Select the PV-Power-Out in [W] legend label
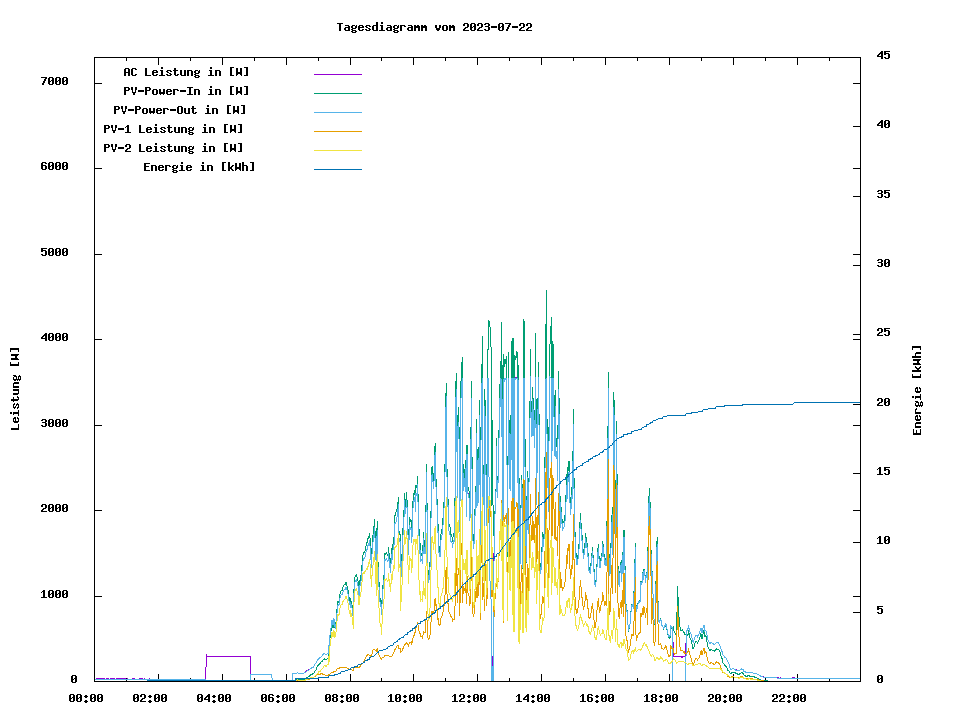This screenshot has height=720, width=960. 180,110
